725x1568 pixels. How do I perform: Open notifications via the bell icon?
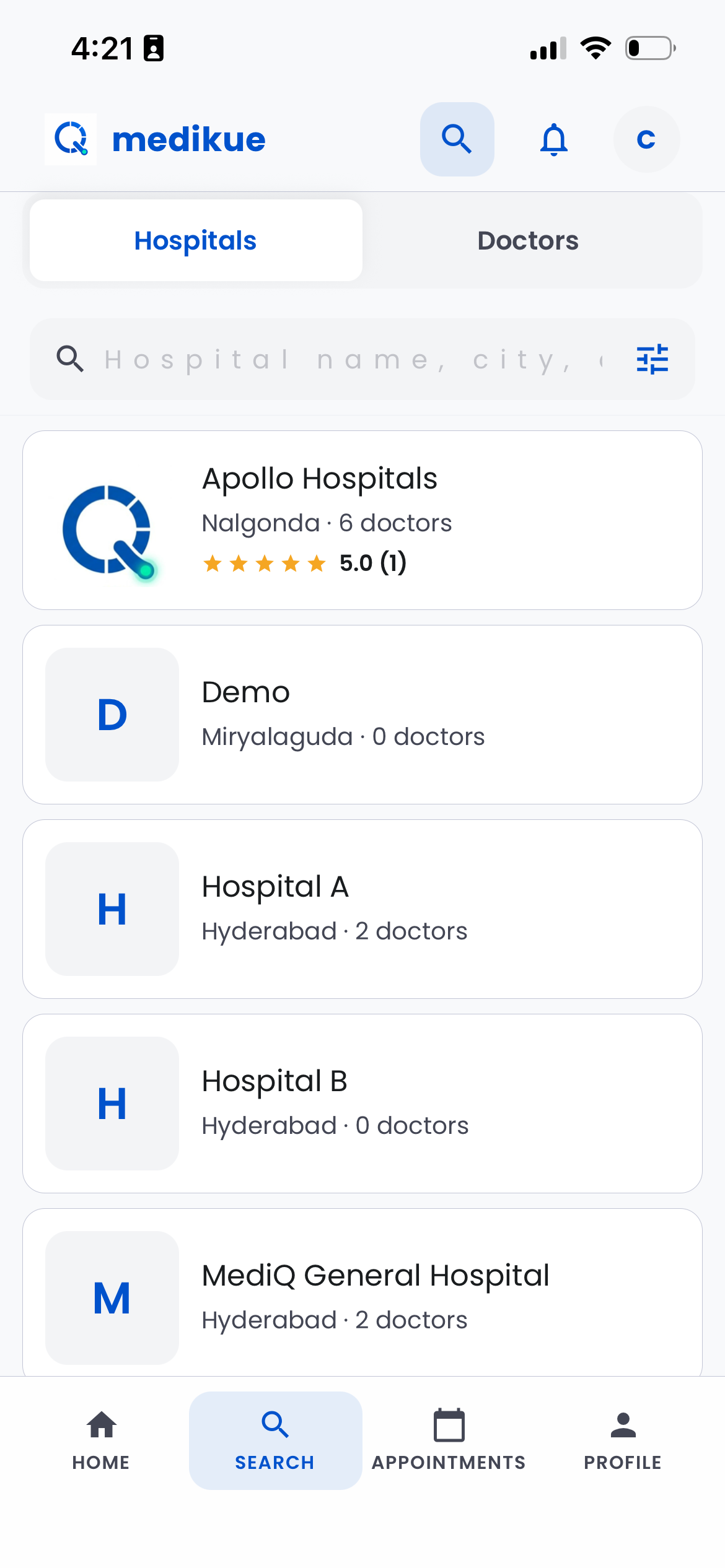coord(554,139)
